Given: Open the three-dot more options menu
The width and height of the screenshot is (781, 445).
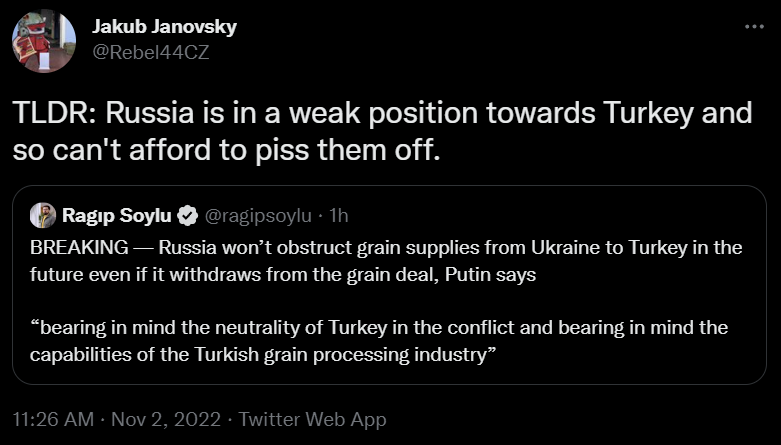Looking at the screenshot, I should coord(754,27).
